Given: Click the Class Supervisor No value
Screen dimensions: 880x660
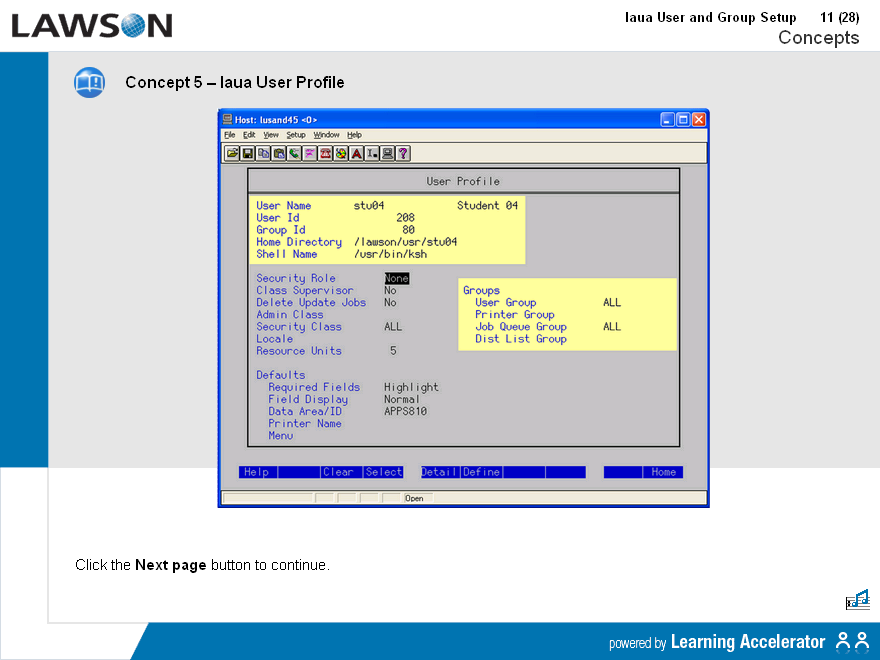Looking at the screenshot, I should click(390, 290).
